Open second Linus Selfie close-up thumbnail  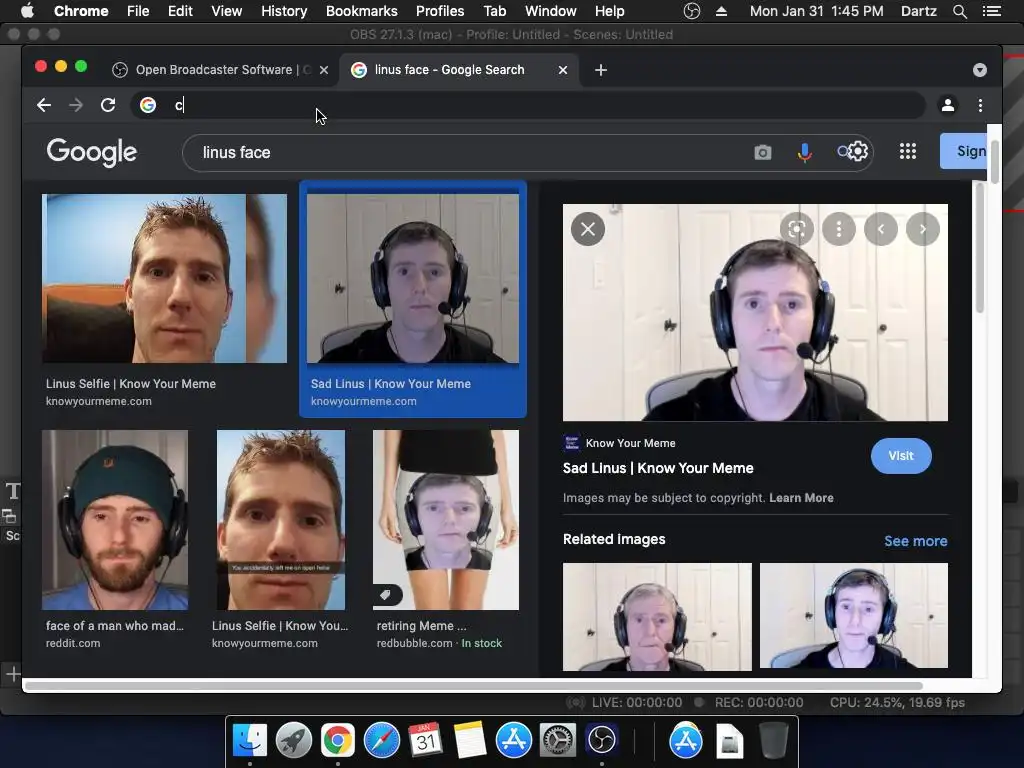(281, 520)
